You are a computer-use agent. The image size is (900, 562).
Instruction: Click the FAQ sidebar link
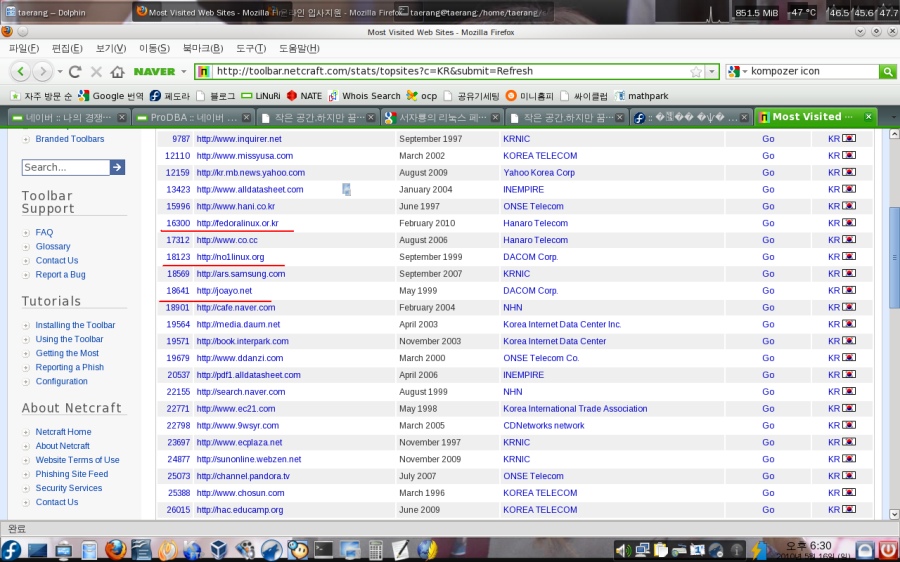[44, 232]
